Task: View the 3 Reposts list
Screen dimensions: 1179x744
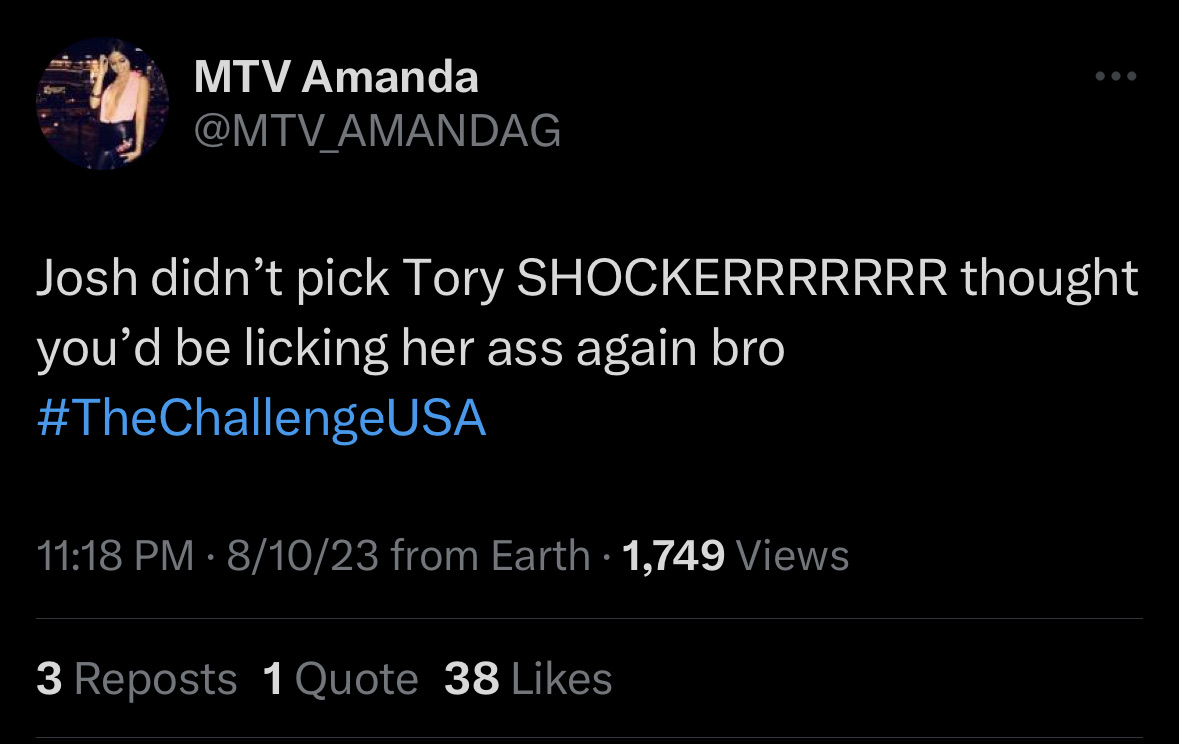Action: (x=137, y=679)
